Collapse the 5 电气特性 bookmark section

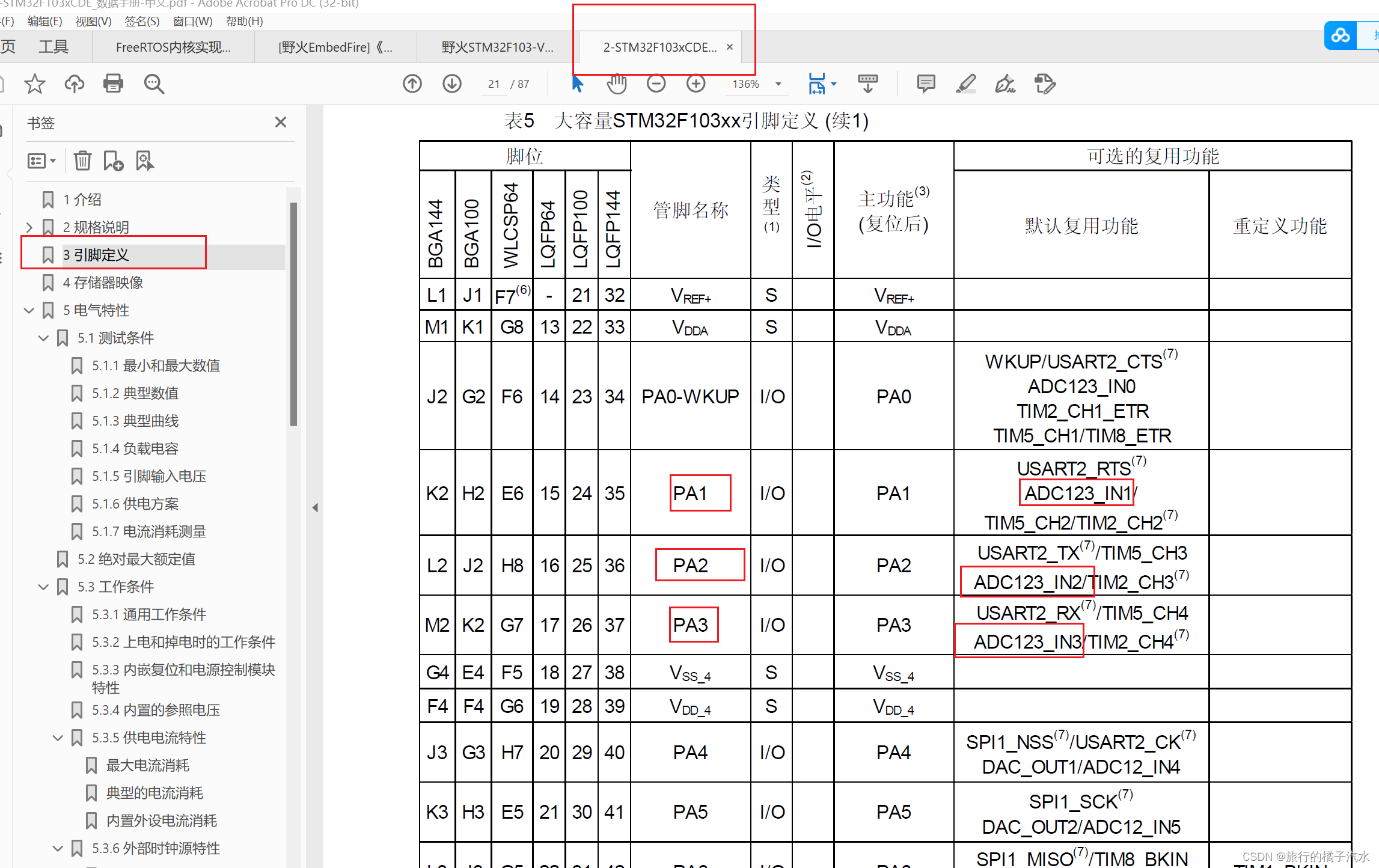click(29, 310)
